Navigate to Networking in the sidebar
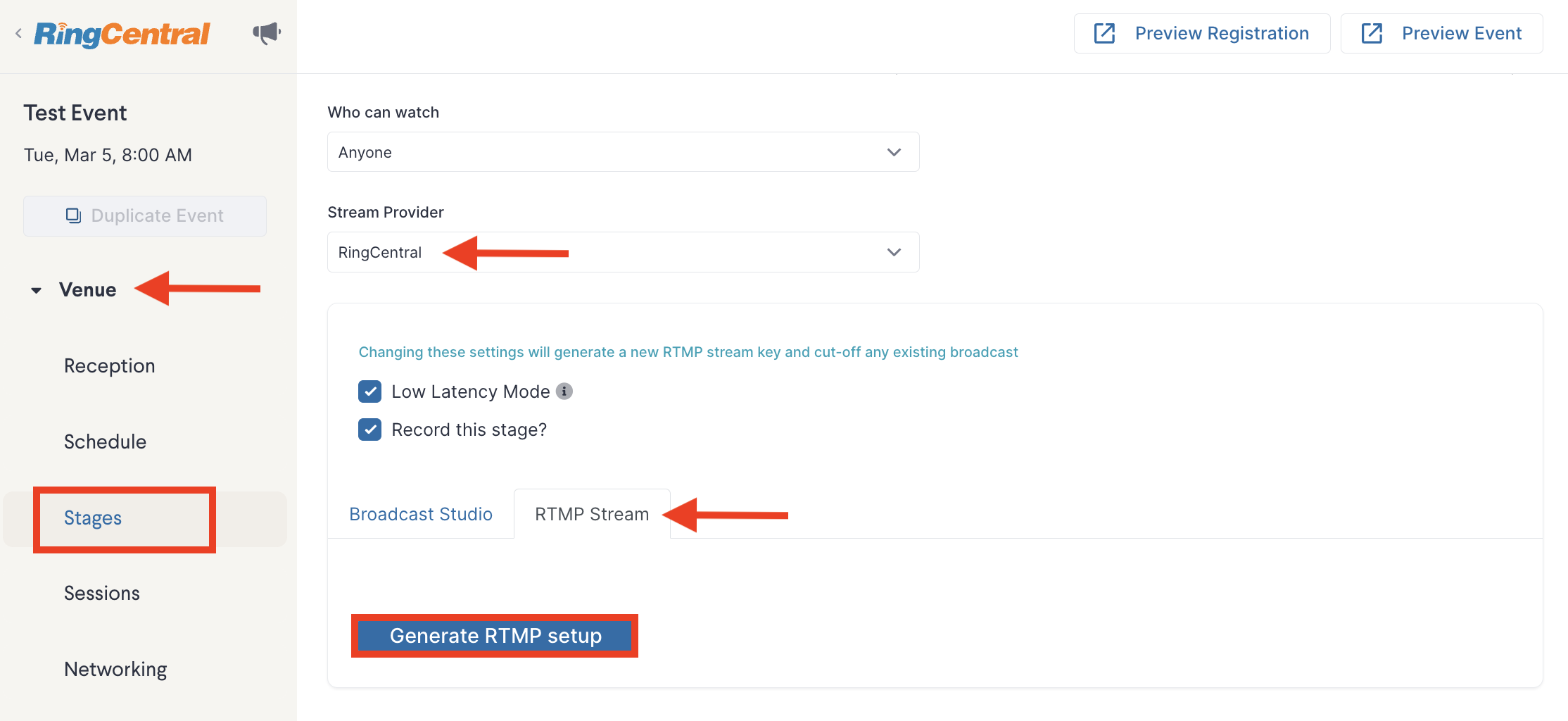The width and height of the screenshot is (1568, 721). pos(115,669)
